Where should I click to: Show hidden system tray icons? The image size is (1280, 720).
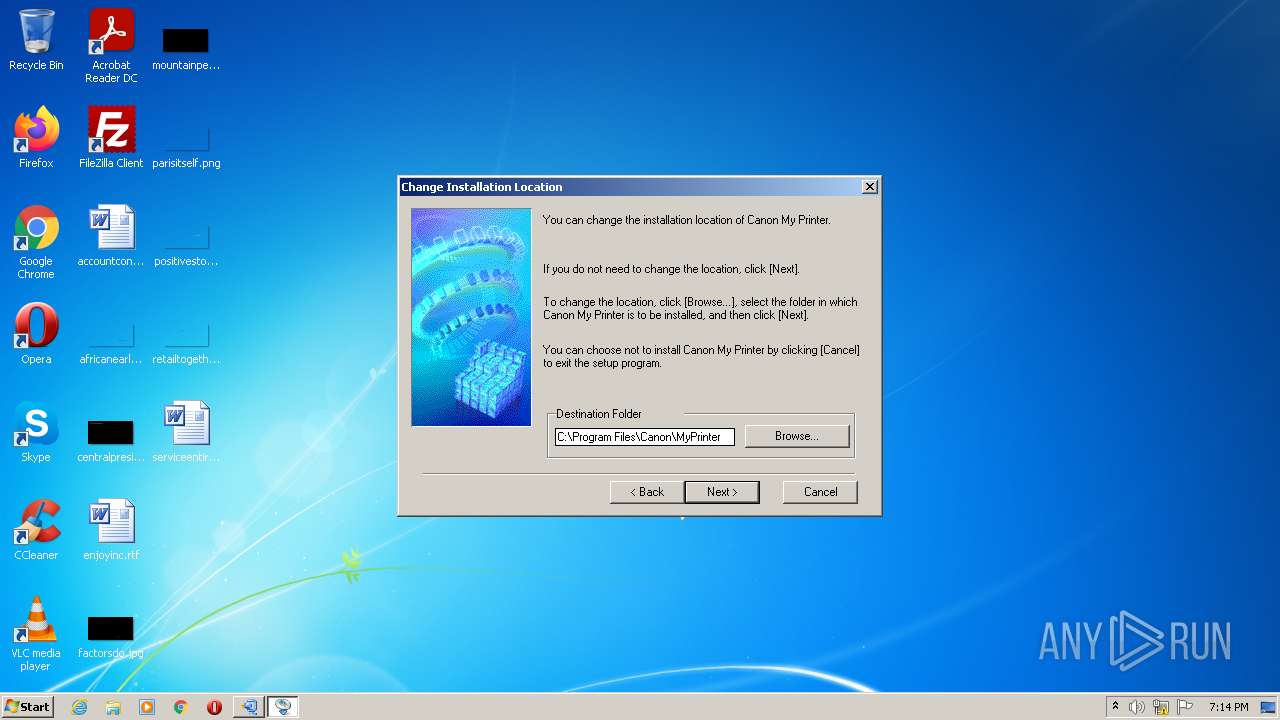point(1115,707)
